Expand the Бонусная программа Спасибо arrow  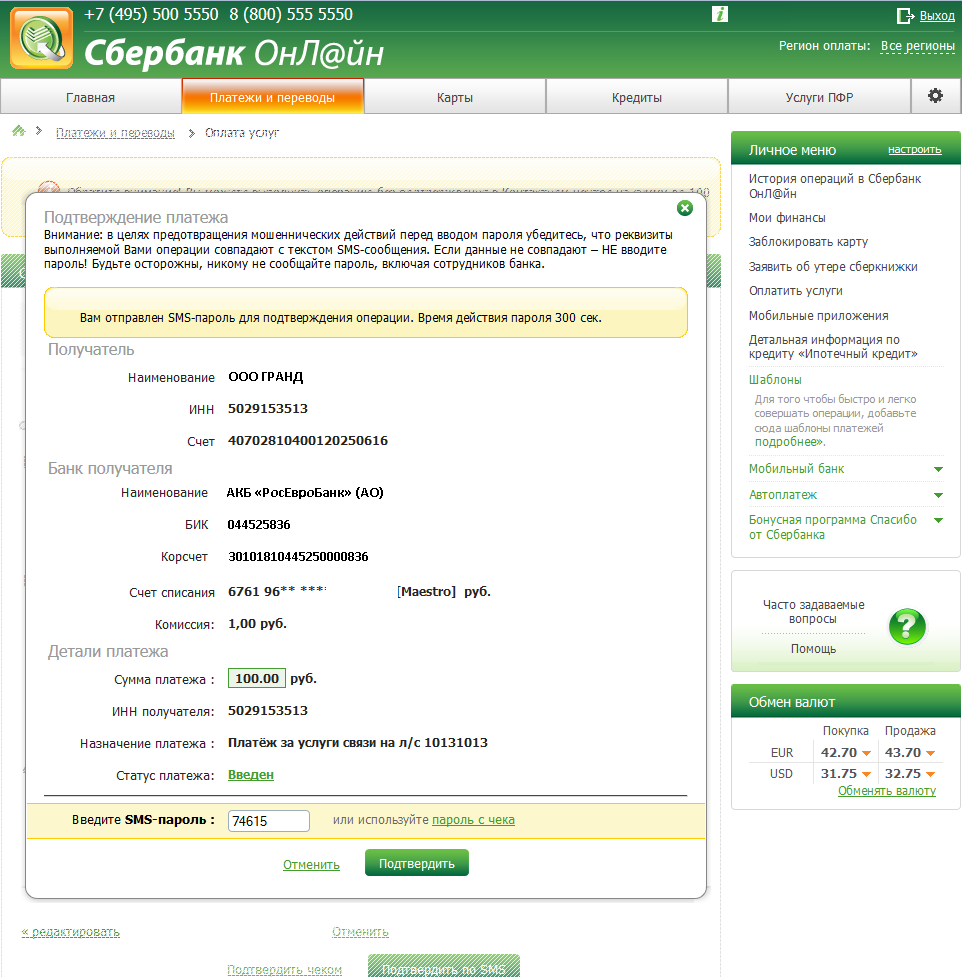pyautogui.click(x=938, y=521)
